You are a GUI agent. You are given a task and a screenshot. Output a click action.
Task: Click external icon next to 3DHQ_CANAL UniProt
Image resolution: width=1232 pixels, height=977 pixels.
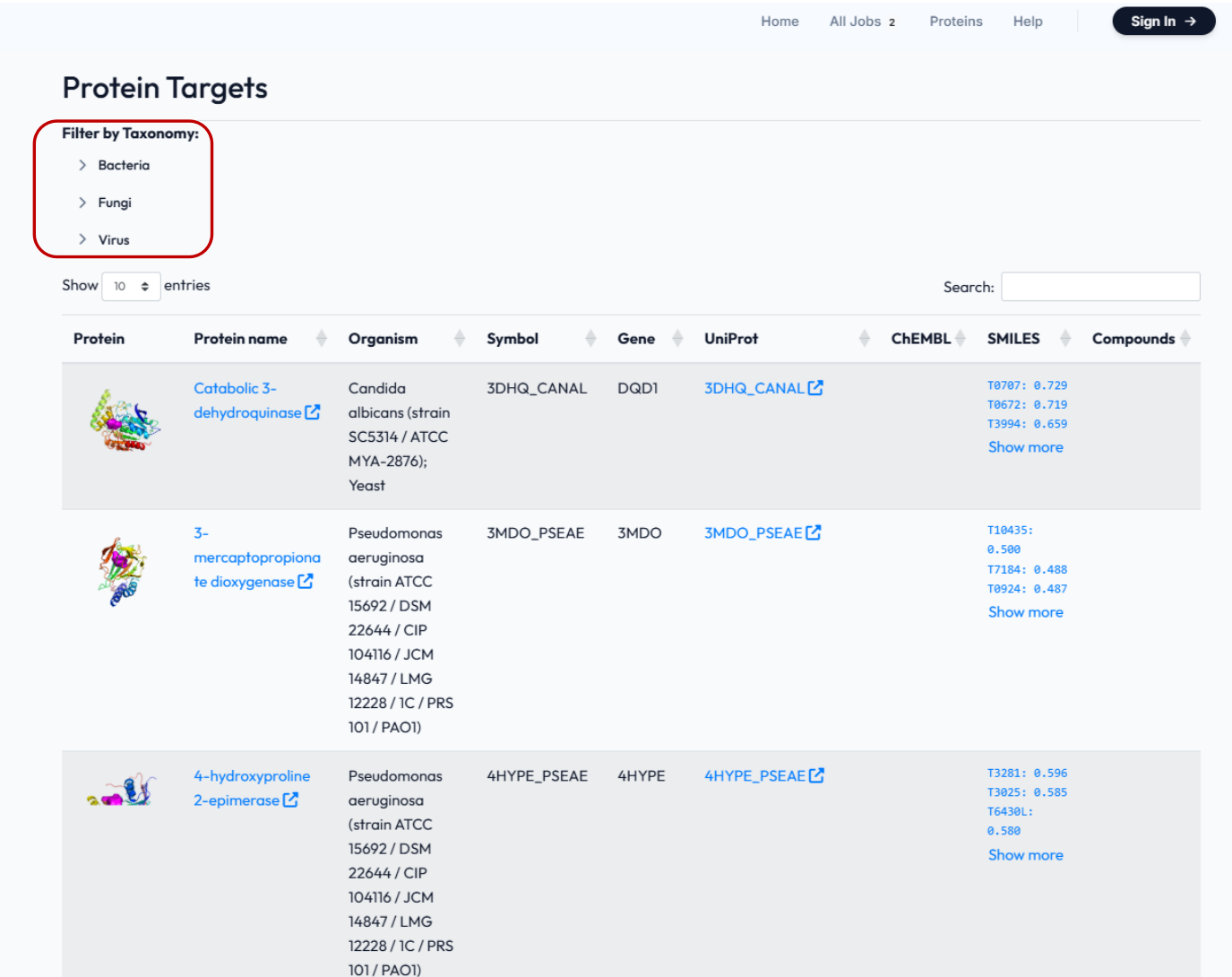(815, 388)
